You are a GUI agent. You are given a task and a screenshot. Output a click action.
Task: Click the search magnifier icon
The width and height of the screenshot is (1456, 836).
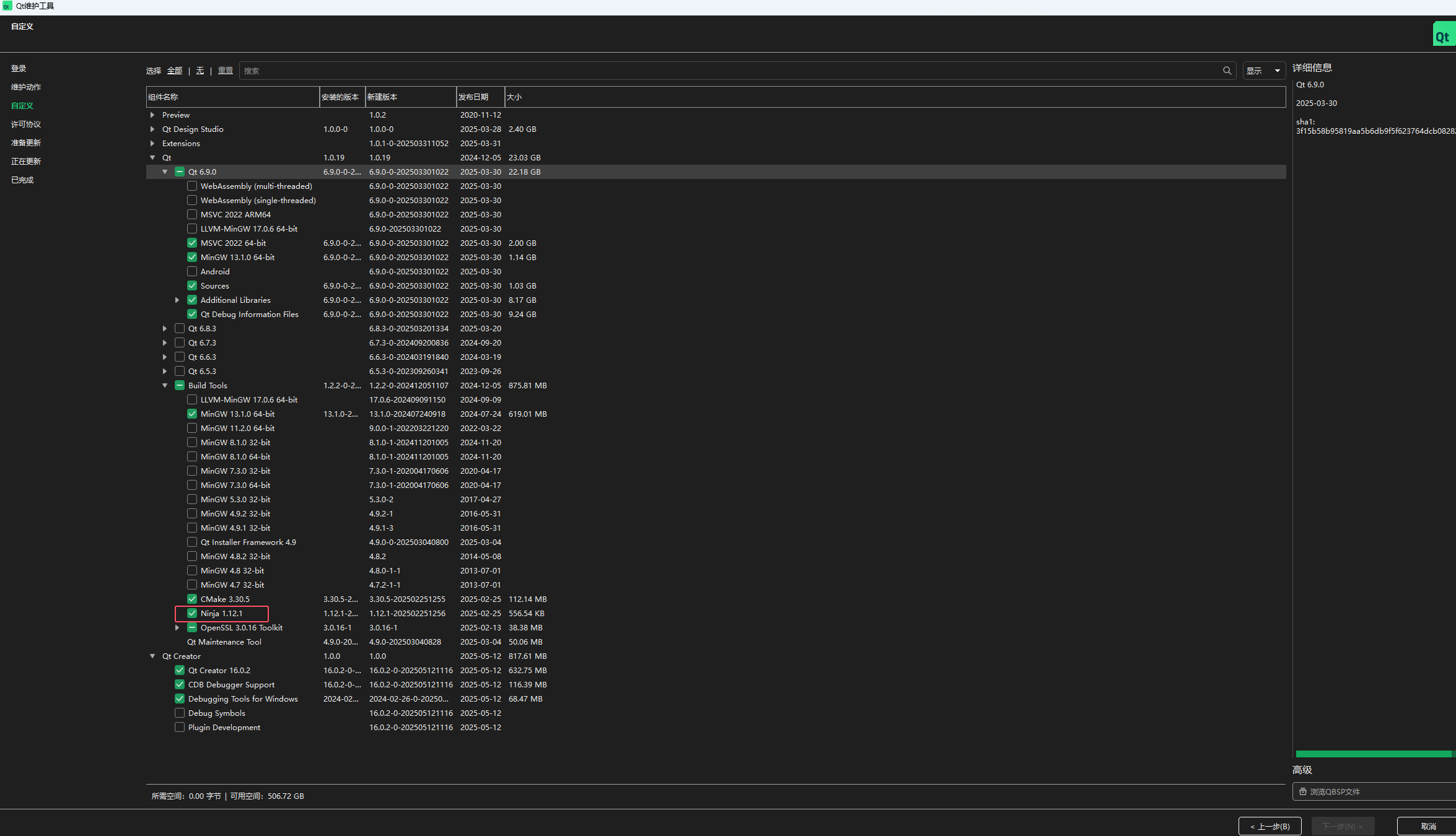tap(1227, 71)
